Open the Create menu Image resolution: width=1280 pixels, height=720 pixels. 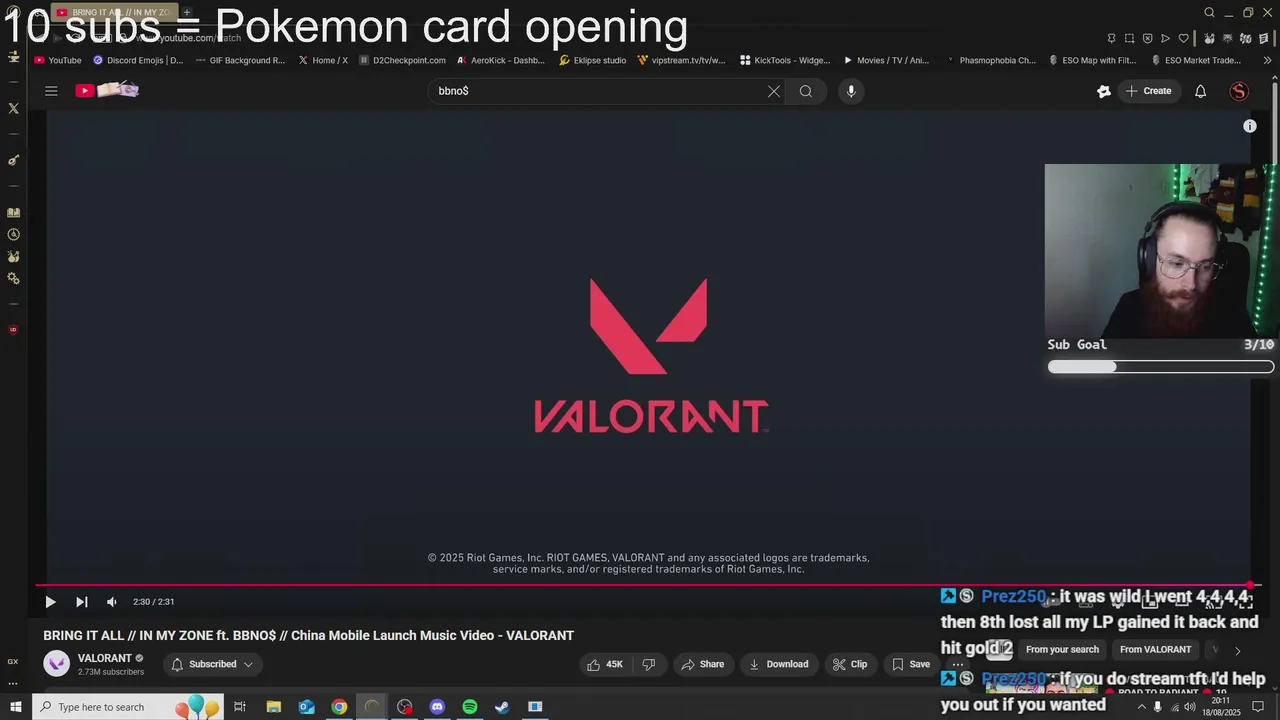(1148, 91)
